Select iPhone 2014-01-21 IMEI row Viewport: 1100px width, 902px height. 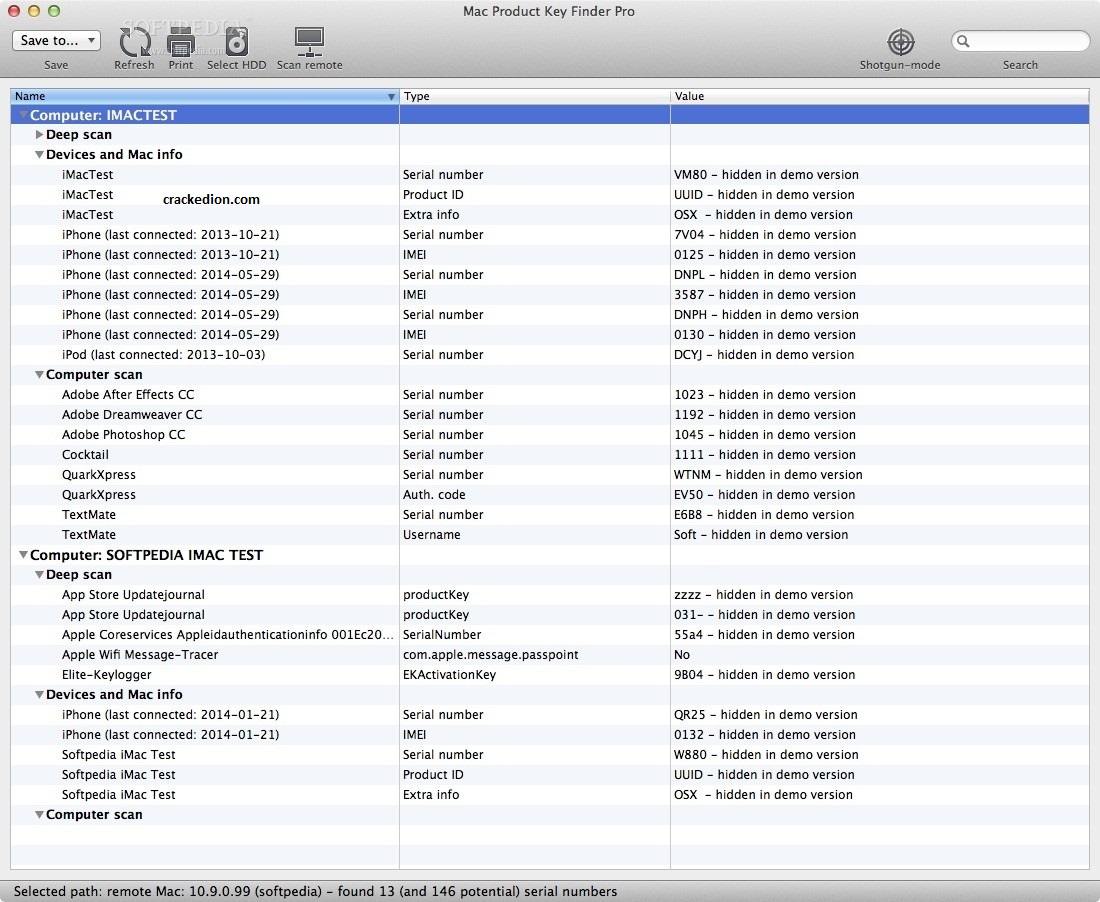(550, 734)
